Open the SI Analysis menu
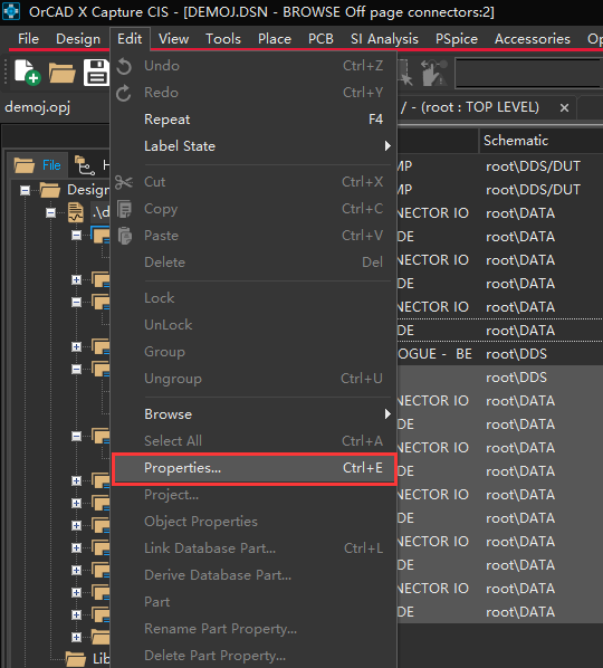 click(x=384, y=39)
